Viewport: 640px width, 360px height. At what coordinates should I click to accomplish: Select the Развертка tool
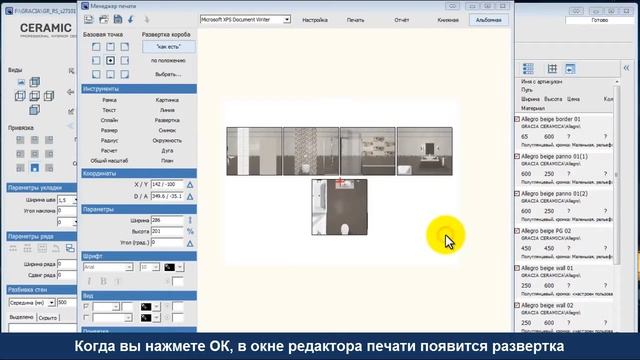tap(167, 120)
